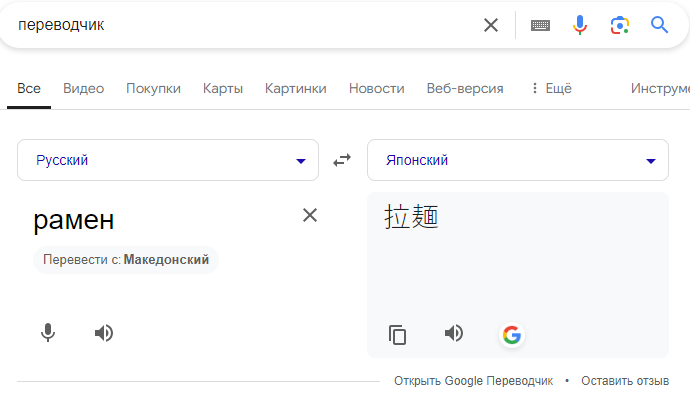Open Google Lens image search

[x=620, y=25]
